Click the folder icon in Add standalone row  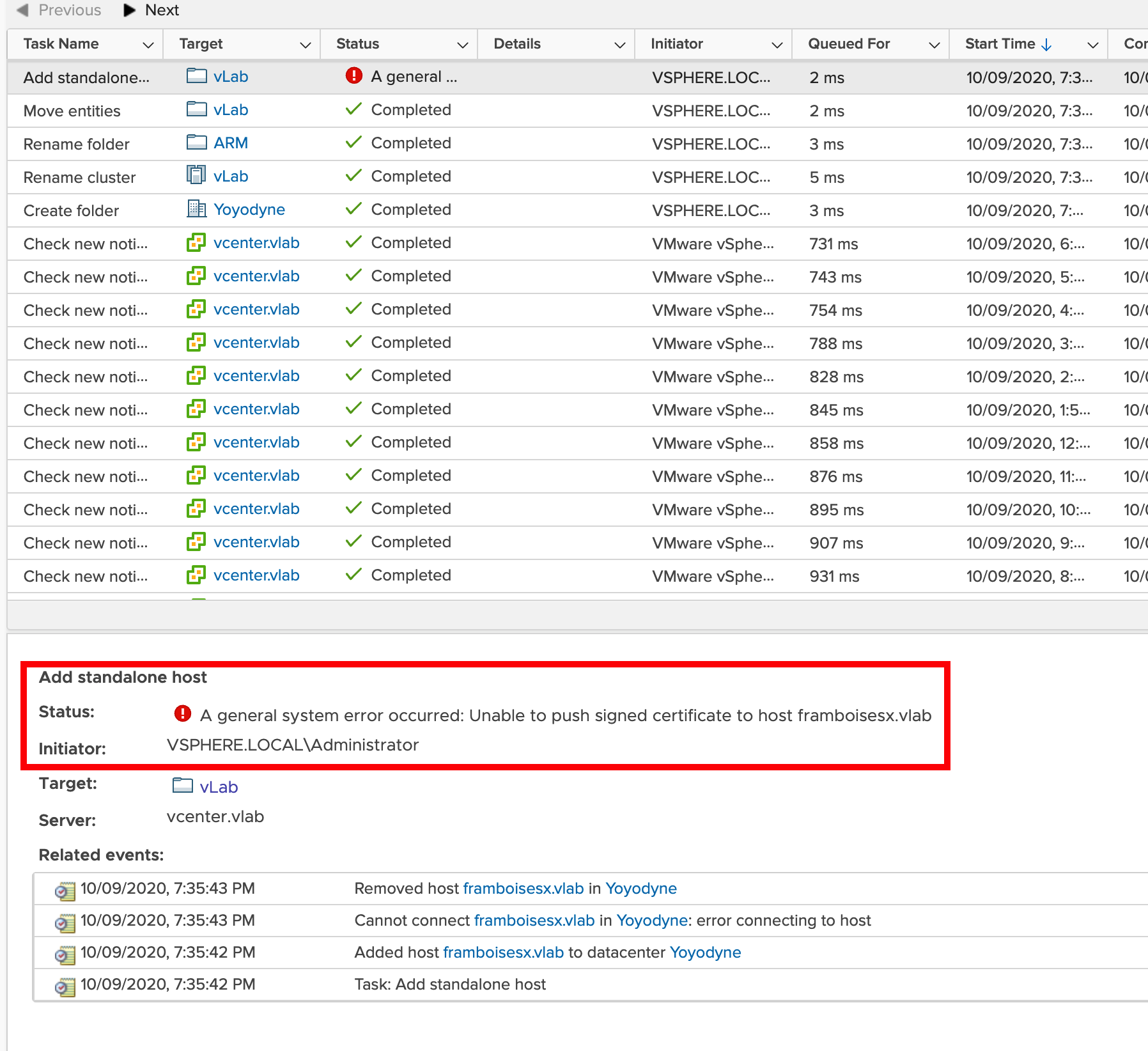pyautogui.click(x=196, y=76)
